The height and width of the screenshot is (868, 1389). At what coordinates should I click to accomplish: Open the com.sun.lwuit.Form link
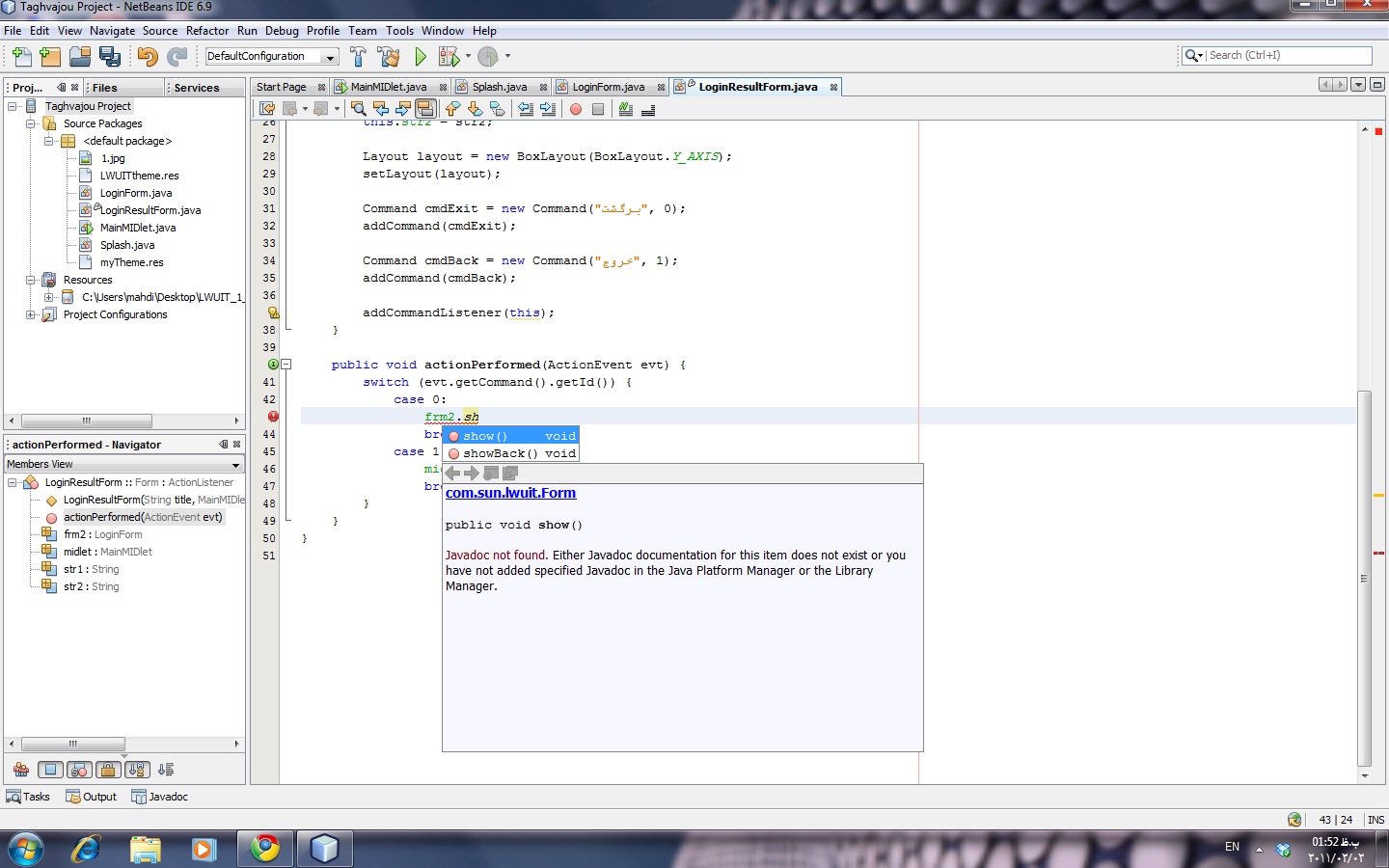pos(510,493)
